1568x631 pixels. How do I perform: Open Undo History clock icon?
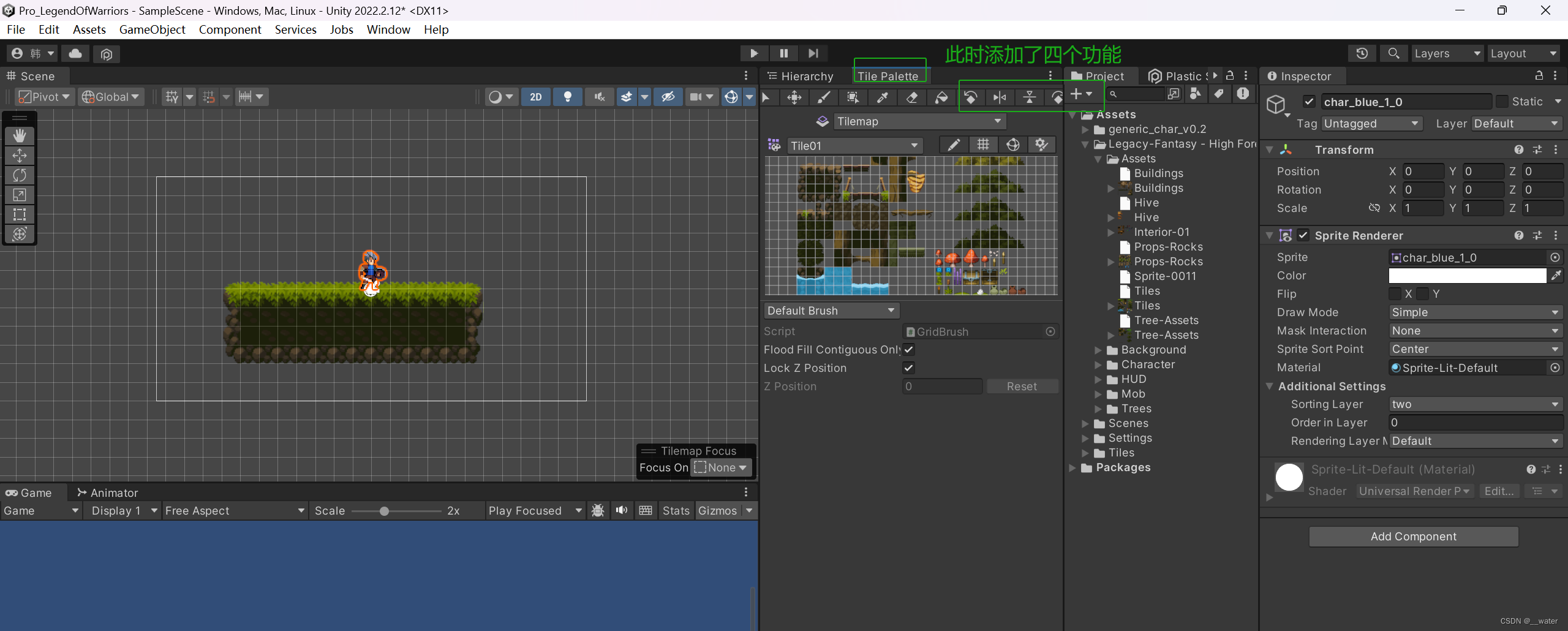pyautogui.click(x=1362, y=54)
